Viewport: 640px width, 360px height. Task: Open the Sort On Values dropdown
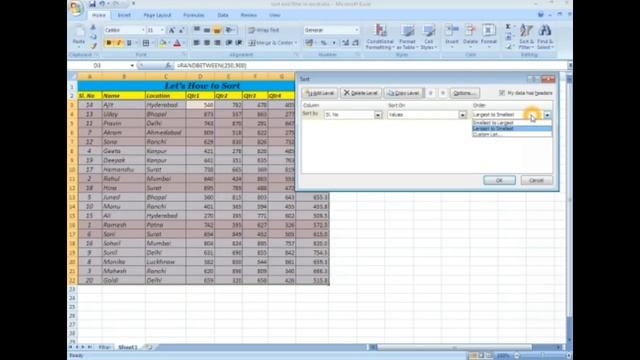tap(462, 115)
